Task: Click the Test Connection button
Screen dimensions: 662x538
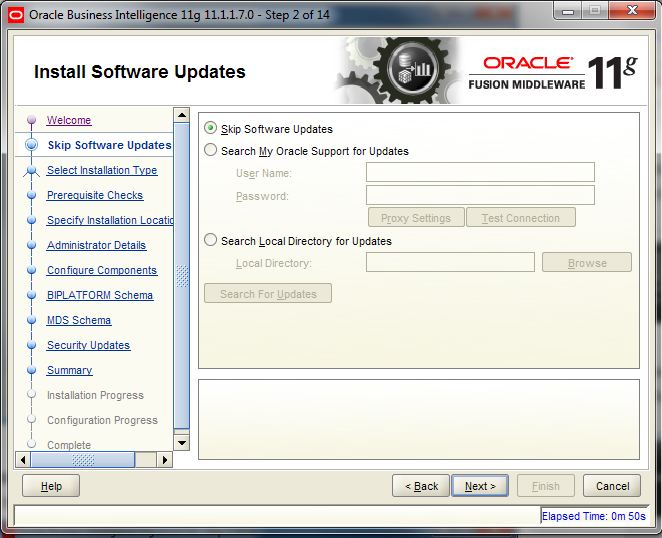Action: click(521, 217)
